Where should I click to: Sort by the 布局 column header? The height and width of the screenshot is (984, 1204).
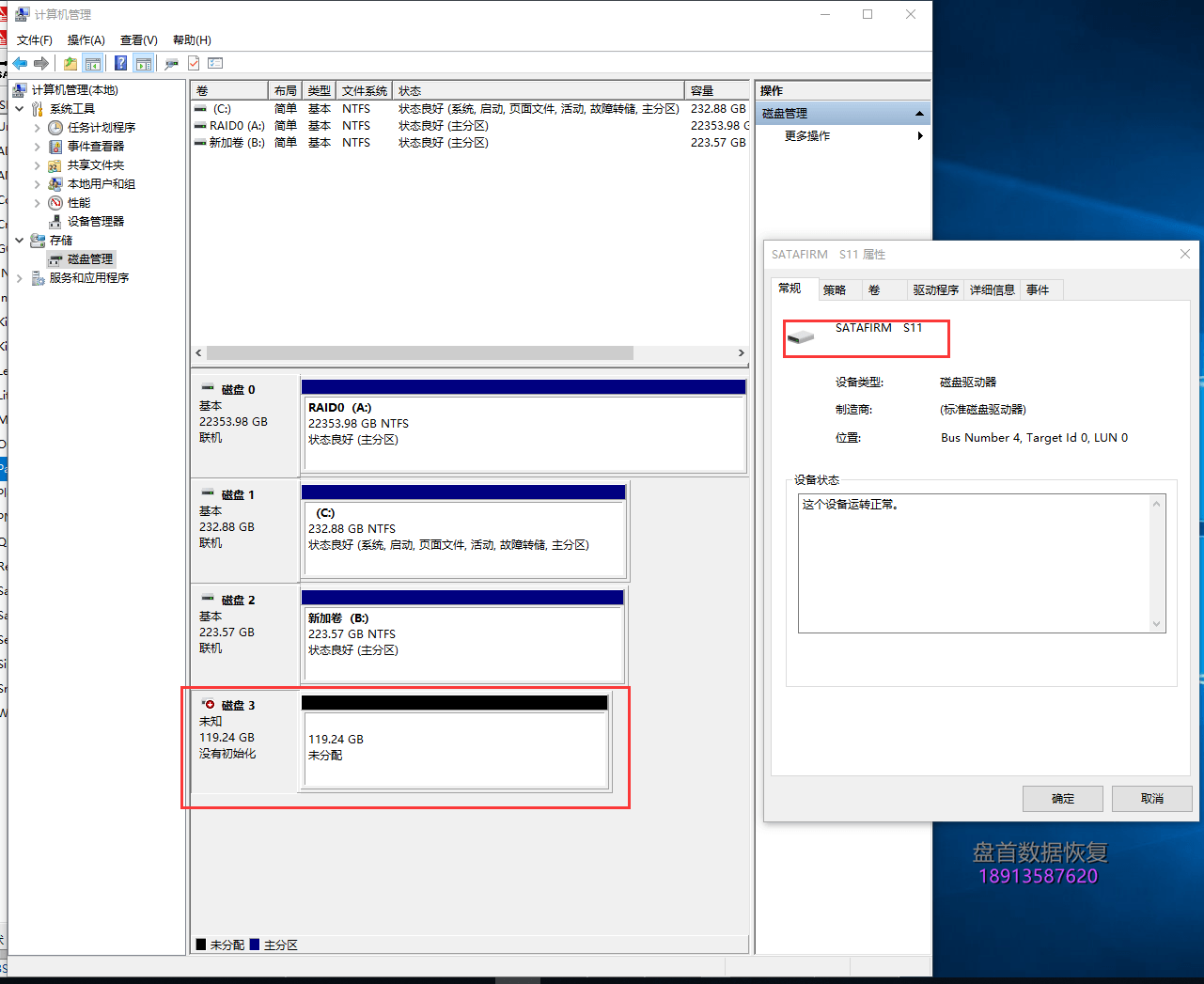click(x=286, y=90)
